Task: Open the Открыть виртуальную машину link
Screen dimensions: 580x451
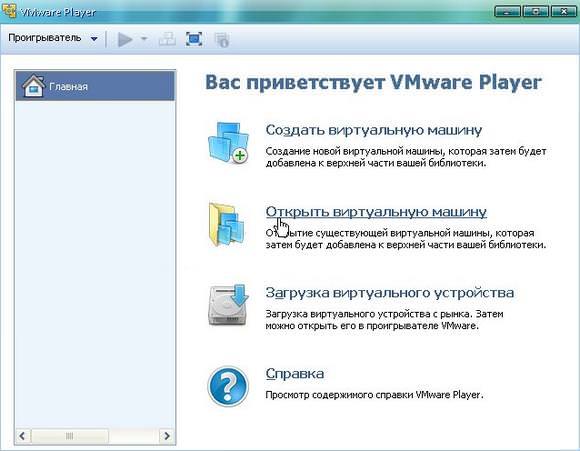Action: 376,211
